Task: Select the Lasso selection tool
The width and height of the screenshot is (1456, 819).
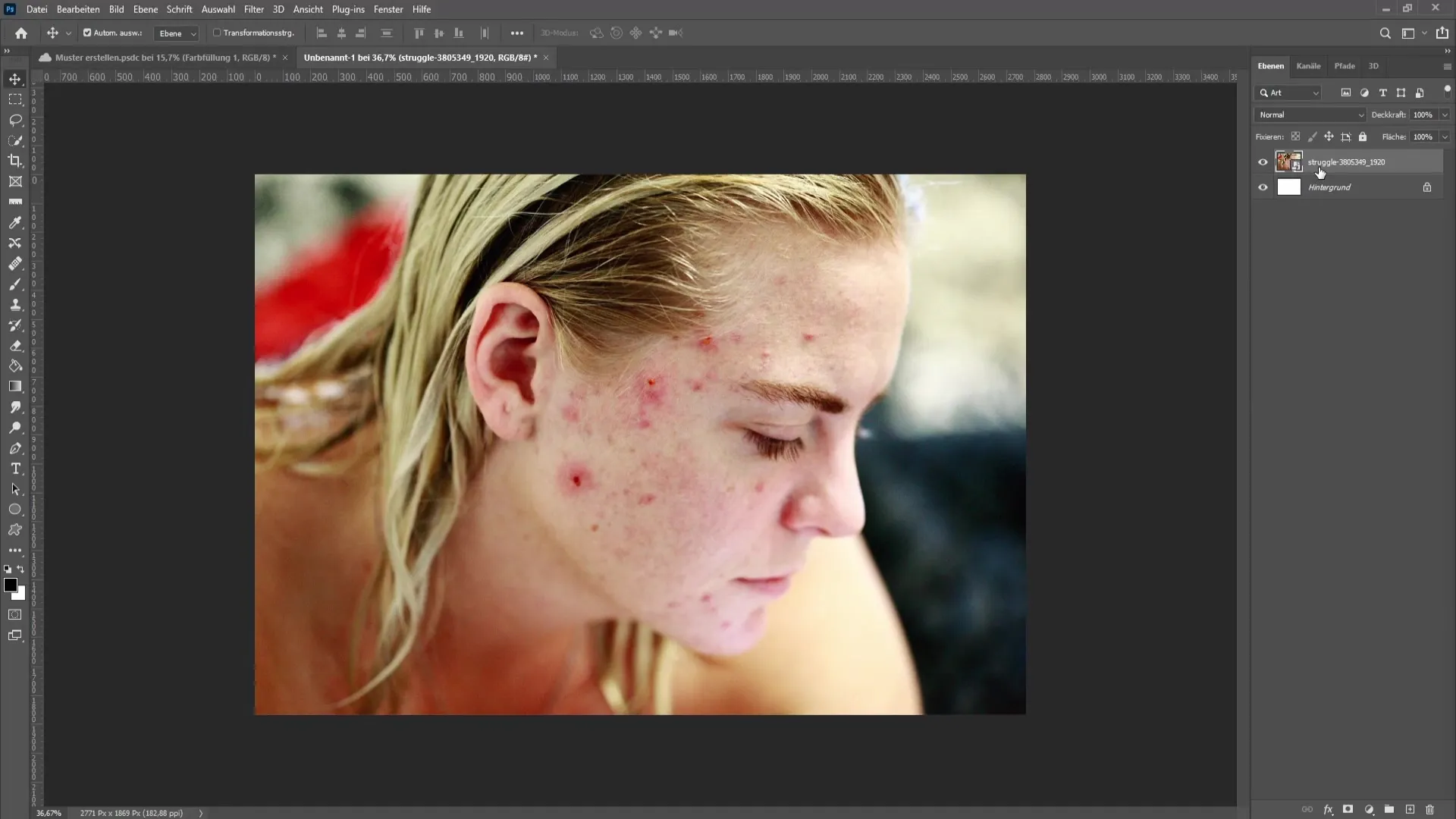Action: click(x=15, y=119)
